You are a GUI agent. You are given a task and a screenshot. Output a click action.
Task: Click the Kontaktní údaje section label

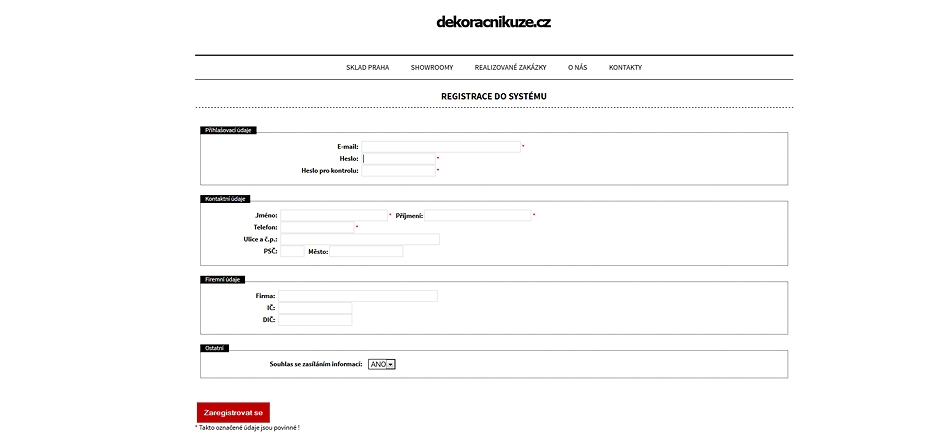tap(225, 199)
